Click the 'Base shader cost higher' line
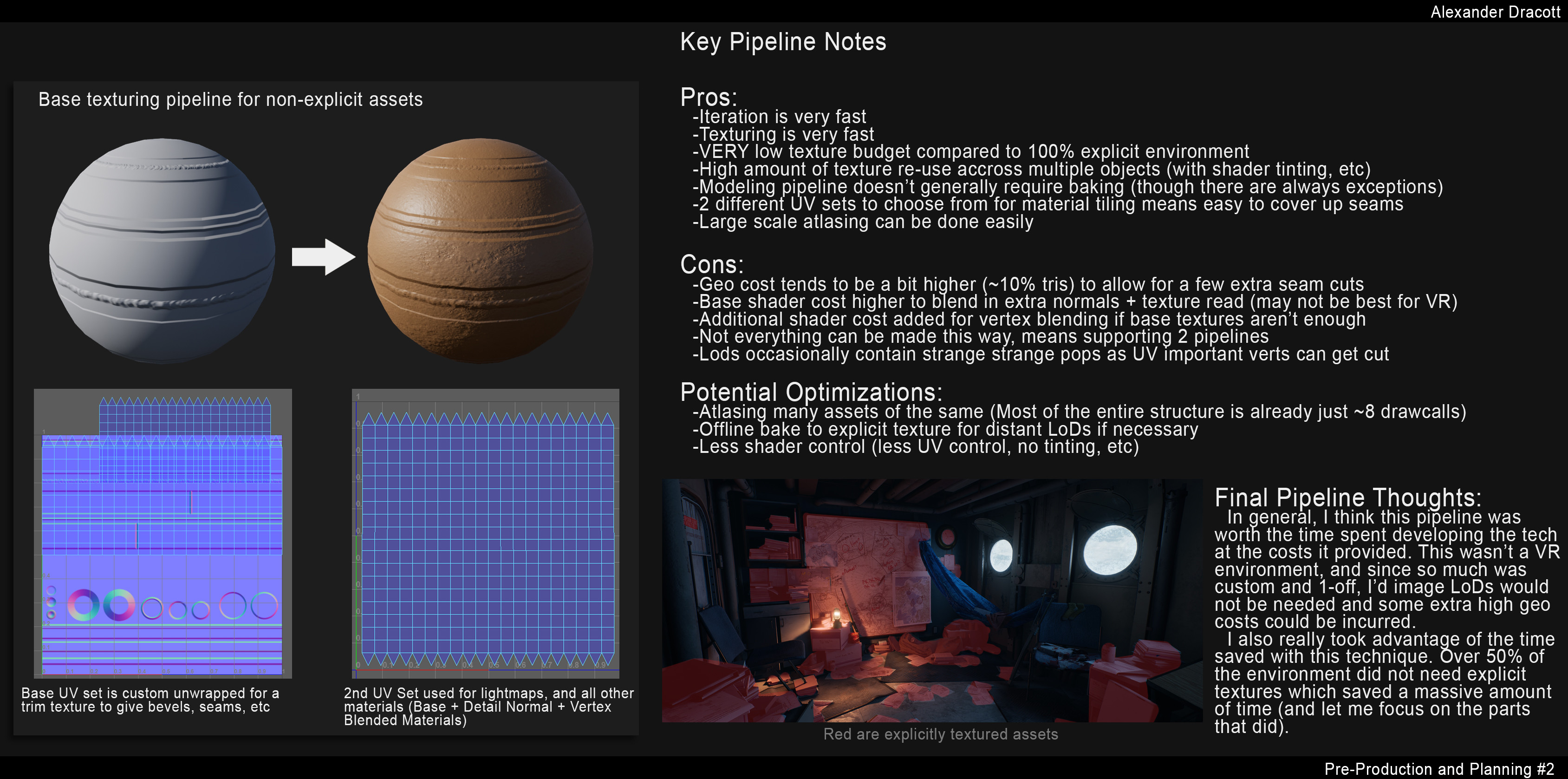1568x779 pixels. 1075,301
